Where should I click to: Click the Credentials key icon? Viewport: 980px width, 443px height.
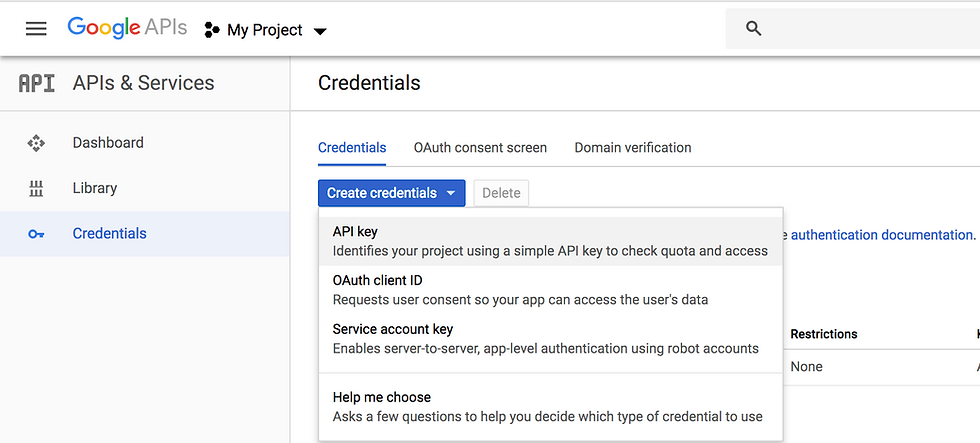(x=36, y=234)
